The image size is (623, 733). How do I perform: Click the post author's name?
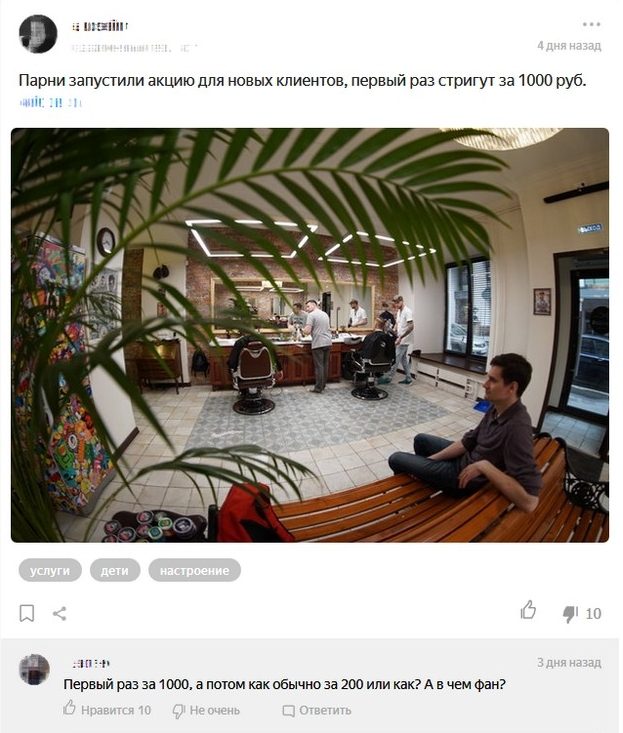point(100,26)
